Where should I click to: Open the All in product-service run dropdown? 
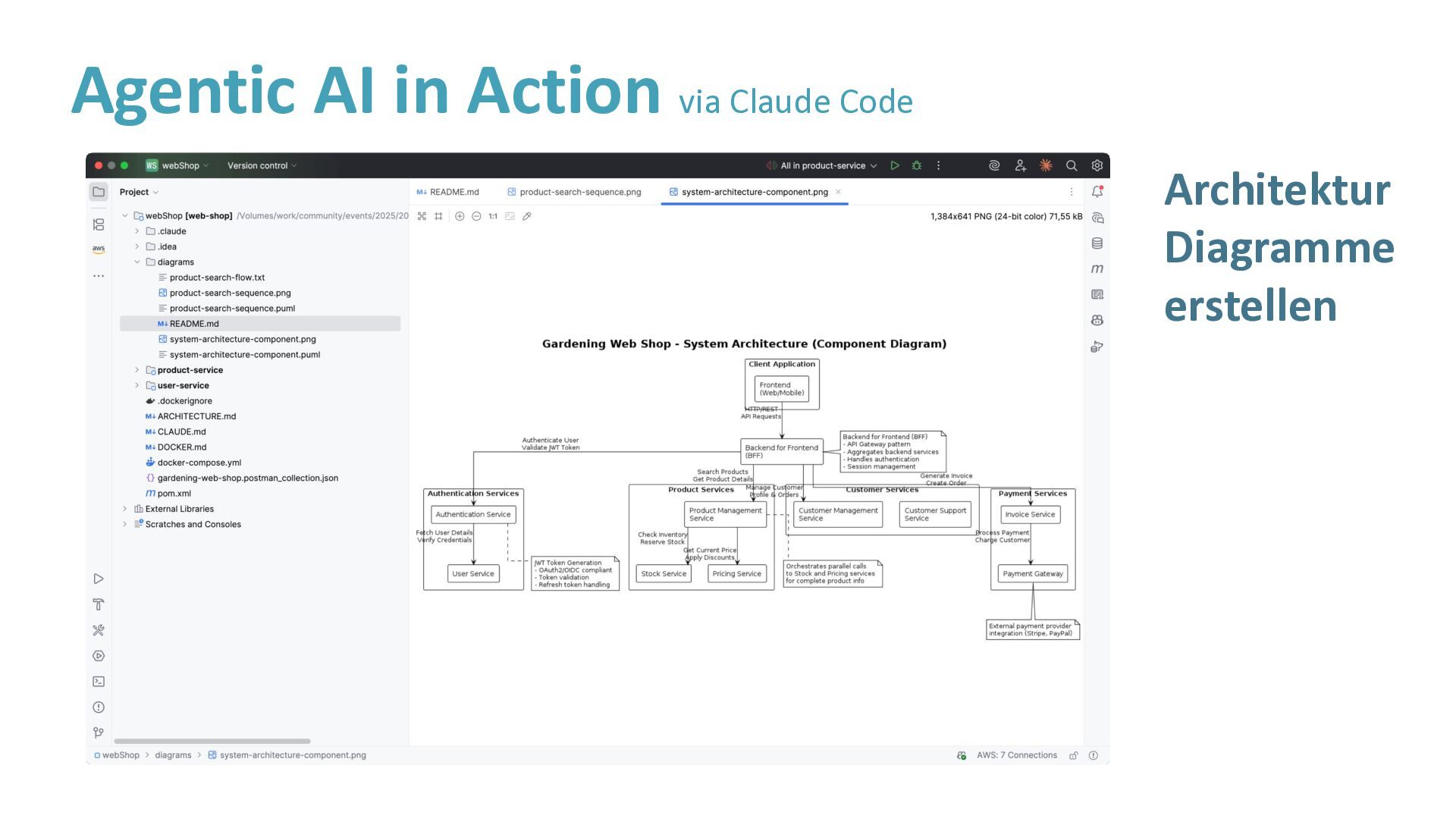[x=828, y=165]
